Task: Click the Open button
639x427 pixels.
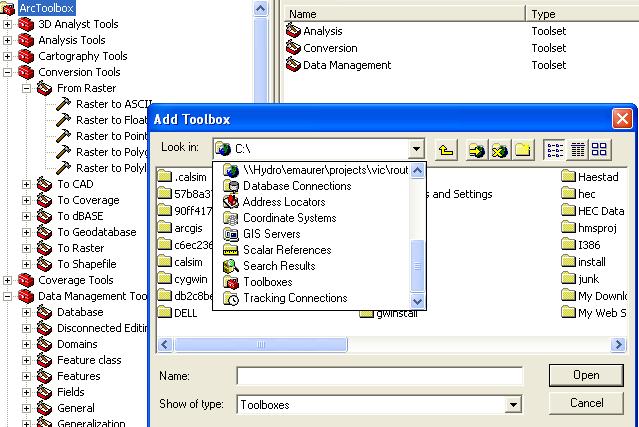Action: coord(586,375)
